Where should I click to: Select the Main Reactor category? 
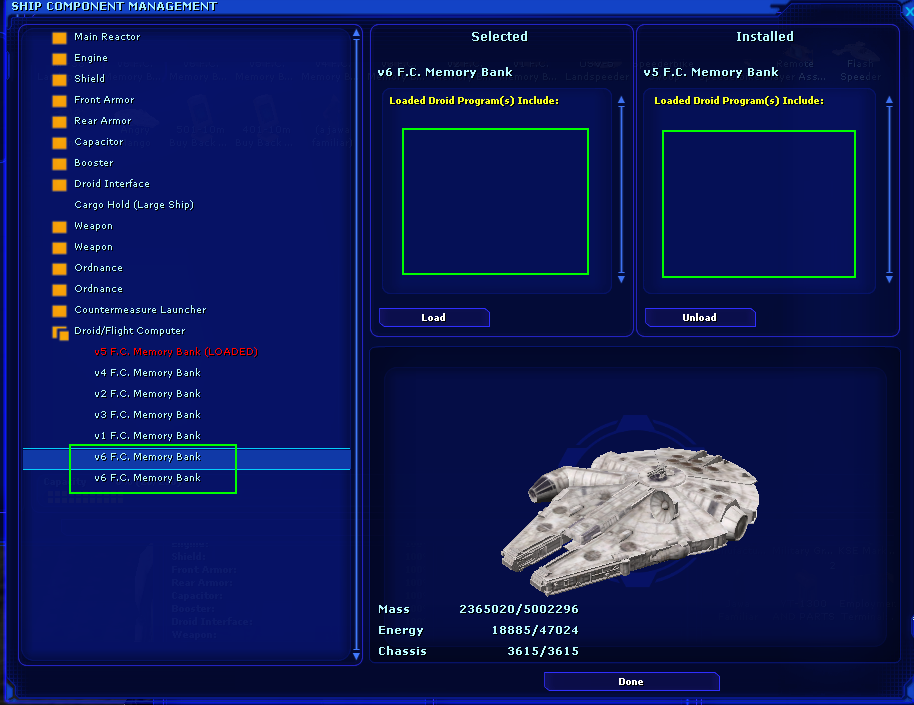click(x=107, y=37)
